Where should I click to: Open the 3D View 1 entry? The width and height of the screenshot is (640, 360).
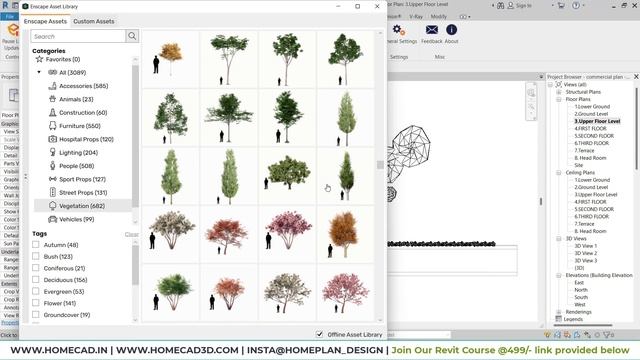click(x=586, y=246)
